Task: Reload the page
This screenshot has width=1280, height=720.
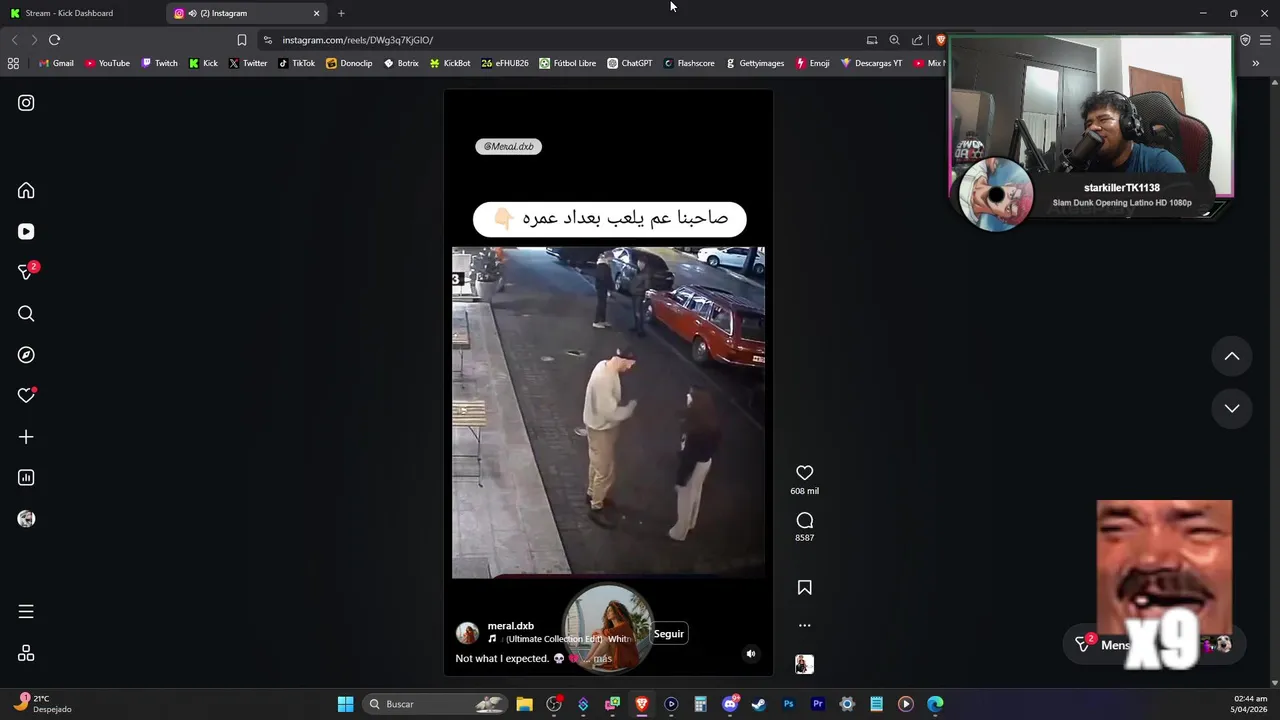Action: click(54, 40)
